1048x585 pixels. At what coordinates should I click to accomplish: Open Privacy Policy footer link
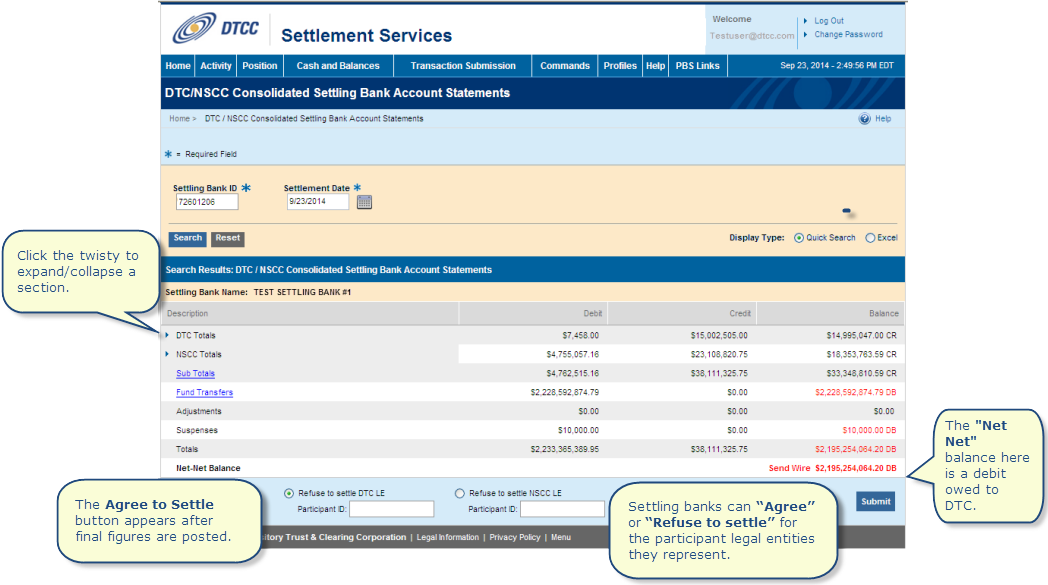[x=515, y=537]
